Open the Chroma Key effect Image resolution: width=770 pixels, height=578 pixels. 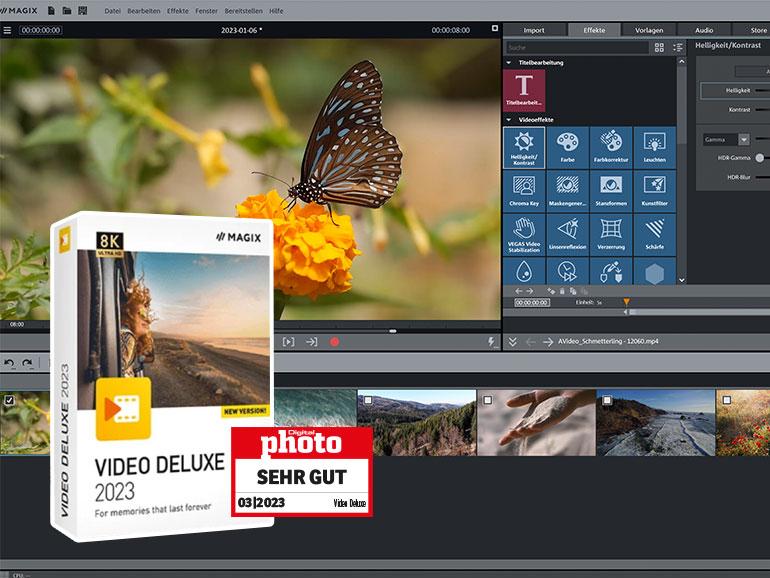524,190
